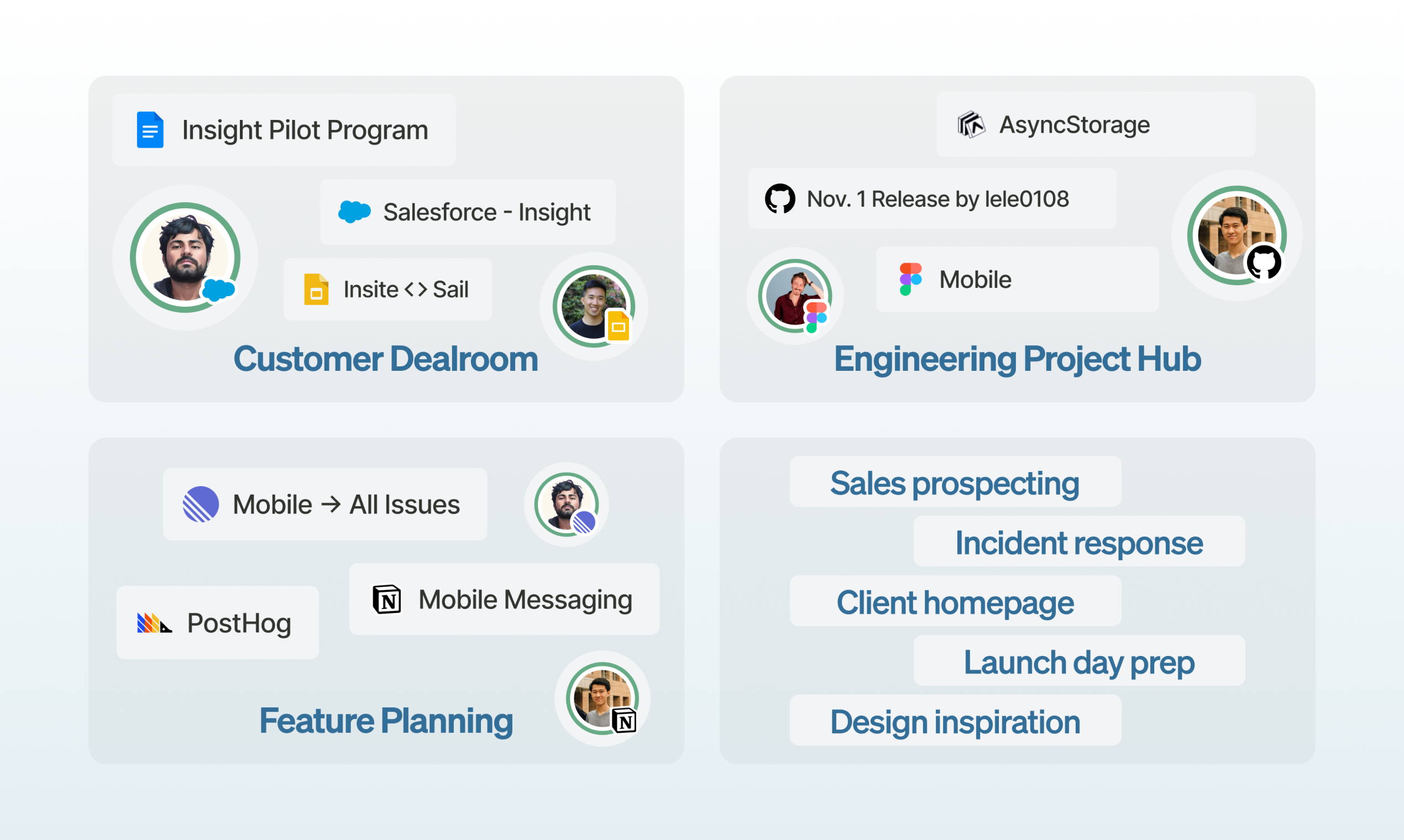Click the Linear icon beside Mobile All Issues
This screenshot has height=840, width=1404.
[201, 504]
